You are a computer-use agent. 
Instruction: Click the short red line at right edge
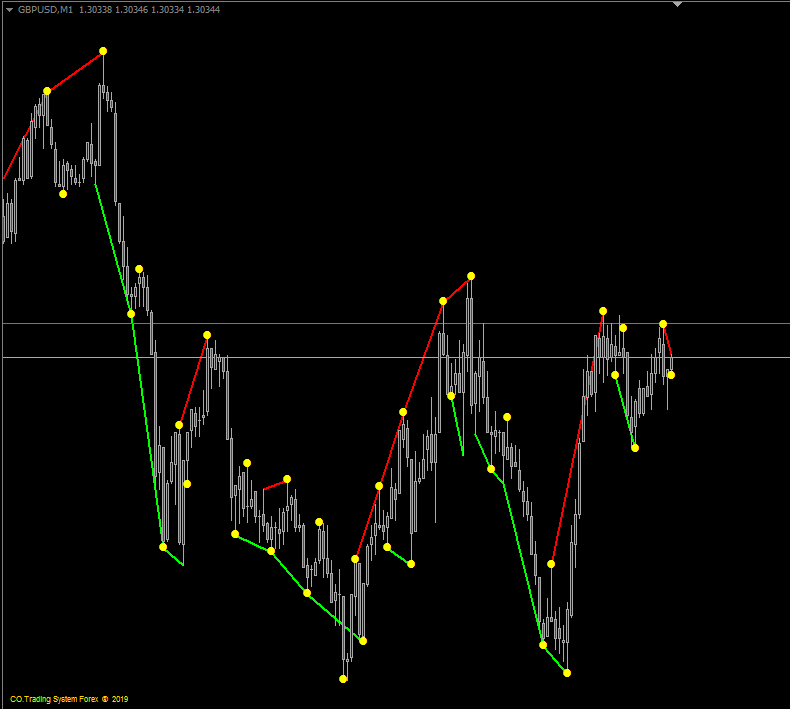668,339
